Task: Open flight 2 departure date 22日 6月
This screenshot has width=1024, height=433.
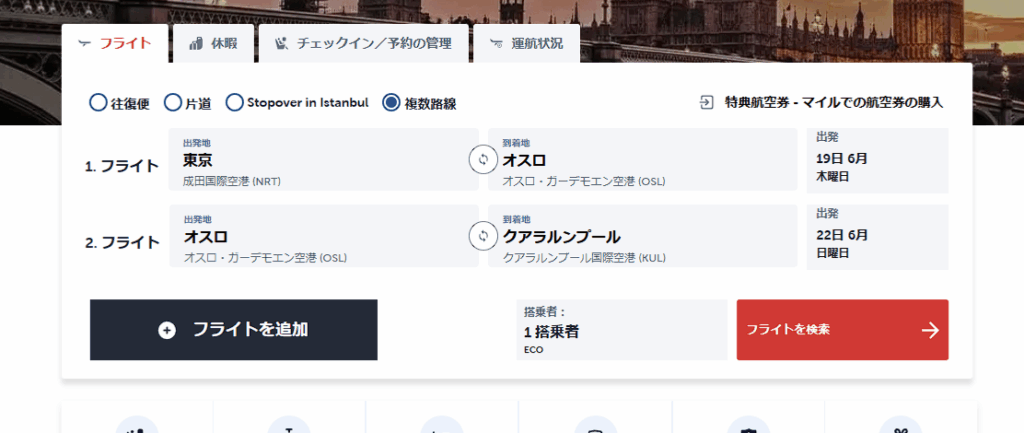Action: [x=877, y=237]
